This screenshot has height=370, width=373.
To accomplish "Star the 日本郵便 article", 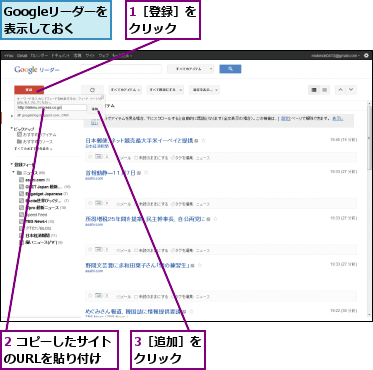I will coord(204,141).
